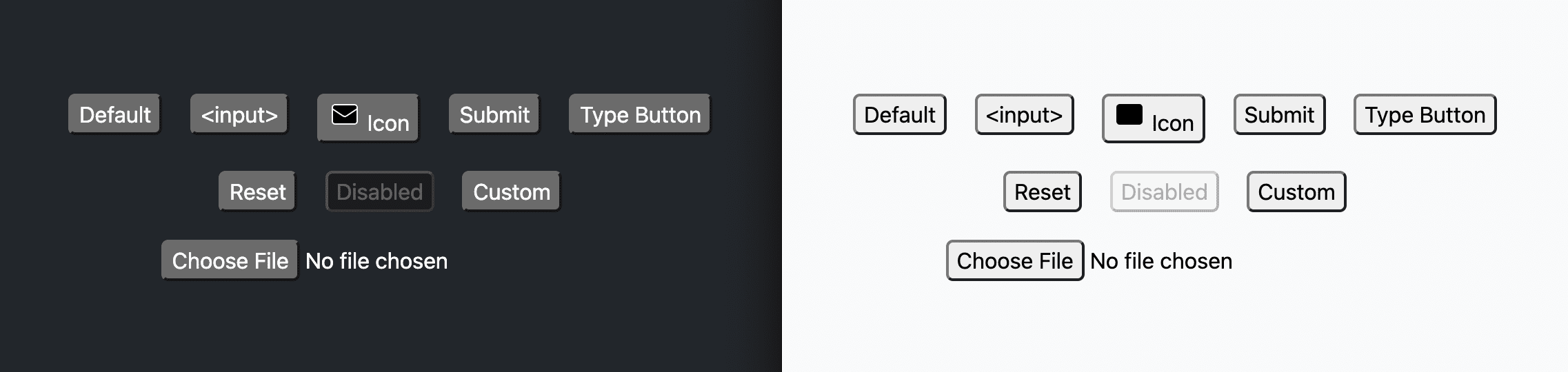The width and height of the screenshot is (1568, 372).
Task: Click the light theme <input> button
Action: click(x=1024, y=114)
